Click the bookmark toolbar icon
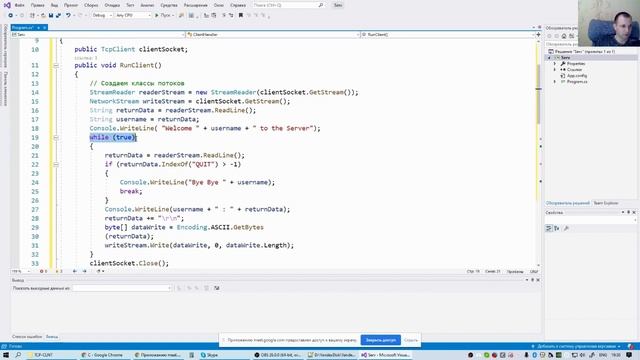The width and height of the screenshot is (640, 360). coord(241,16)
